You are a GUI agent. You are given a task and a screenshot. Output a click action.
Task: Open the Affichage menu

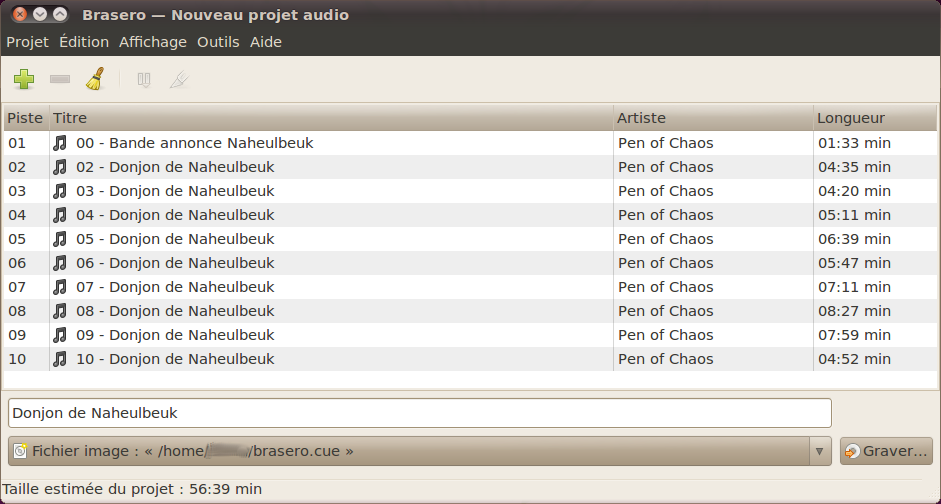(x=153, y=42)
